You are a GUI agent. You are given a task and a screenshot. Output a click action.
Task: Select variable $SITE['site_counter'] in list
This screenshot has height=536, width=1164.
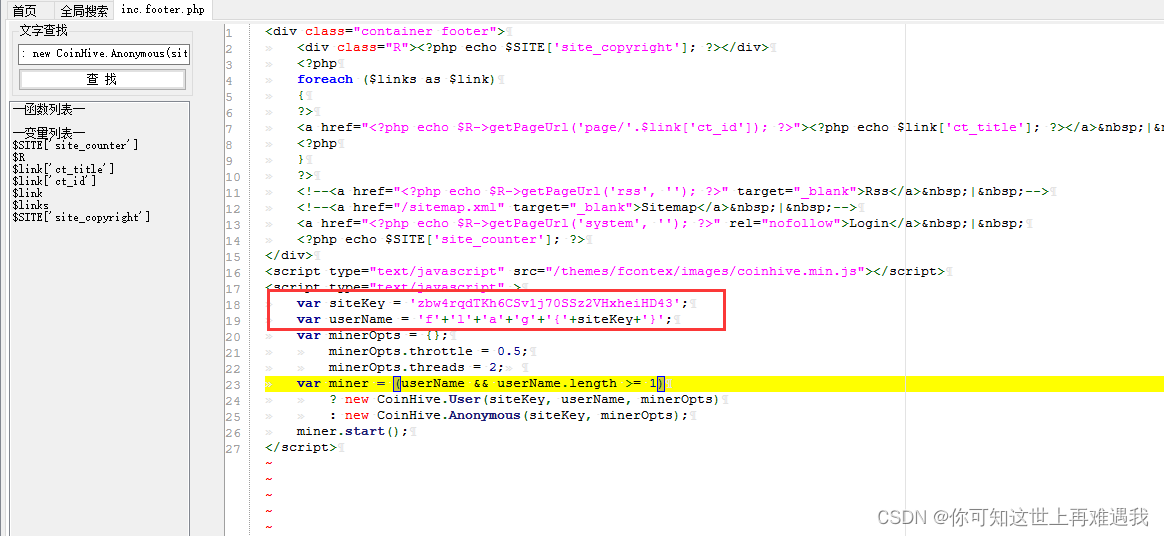[x=75, y=146]
